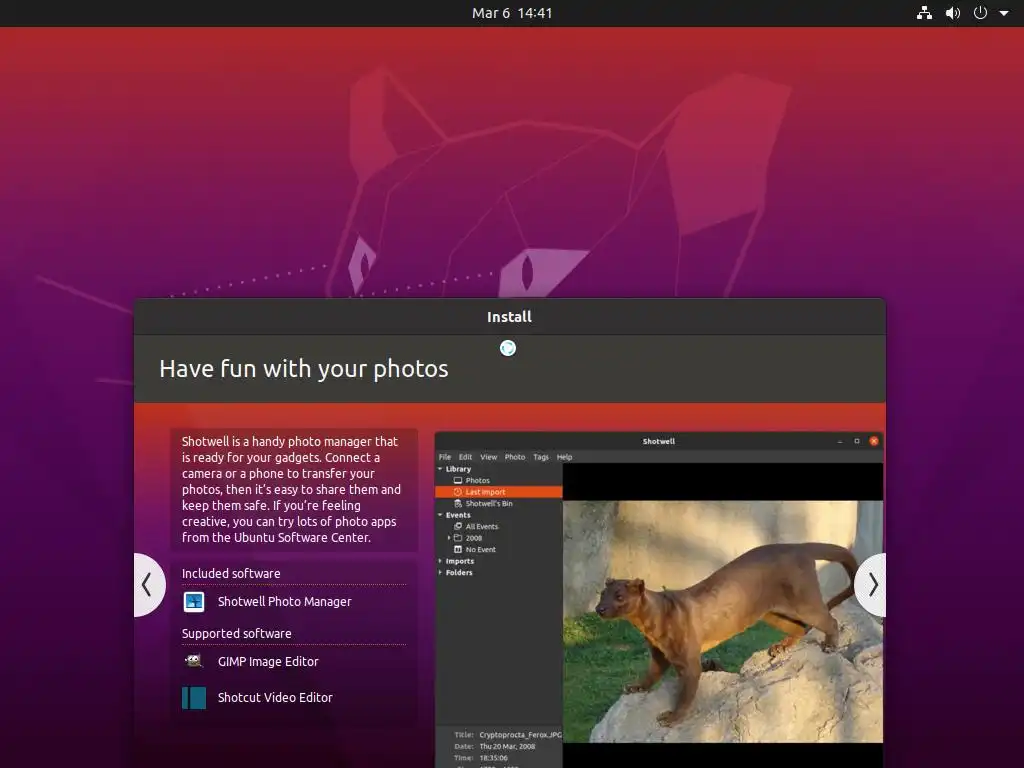Click the power icon in top bar
This screenshot has width=1024, height=768.
pyautogui.click(x=980, y=13)
